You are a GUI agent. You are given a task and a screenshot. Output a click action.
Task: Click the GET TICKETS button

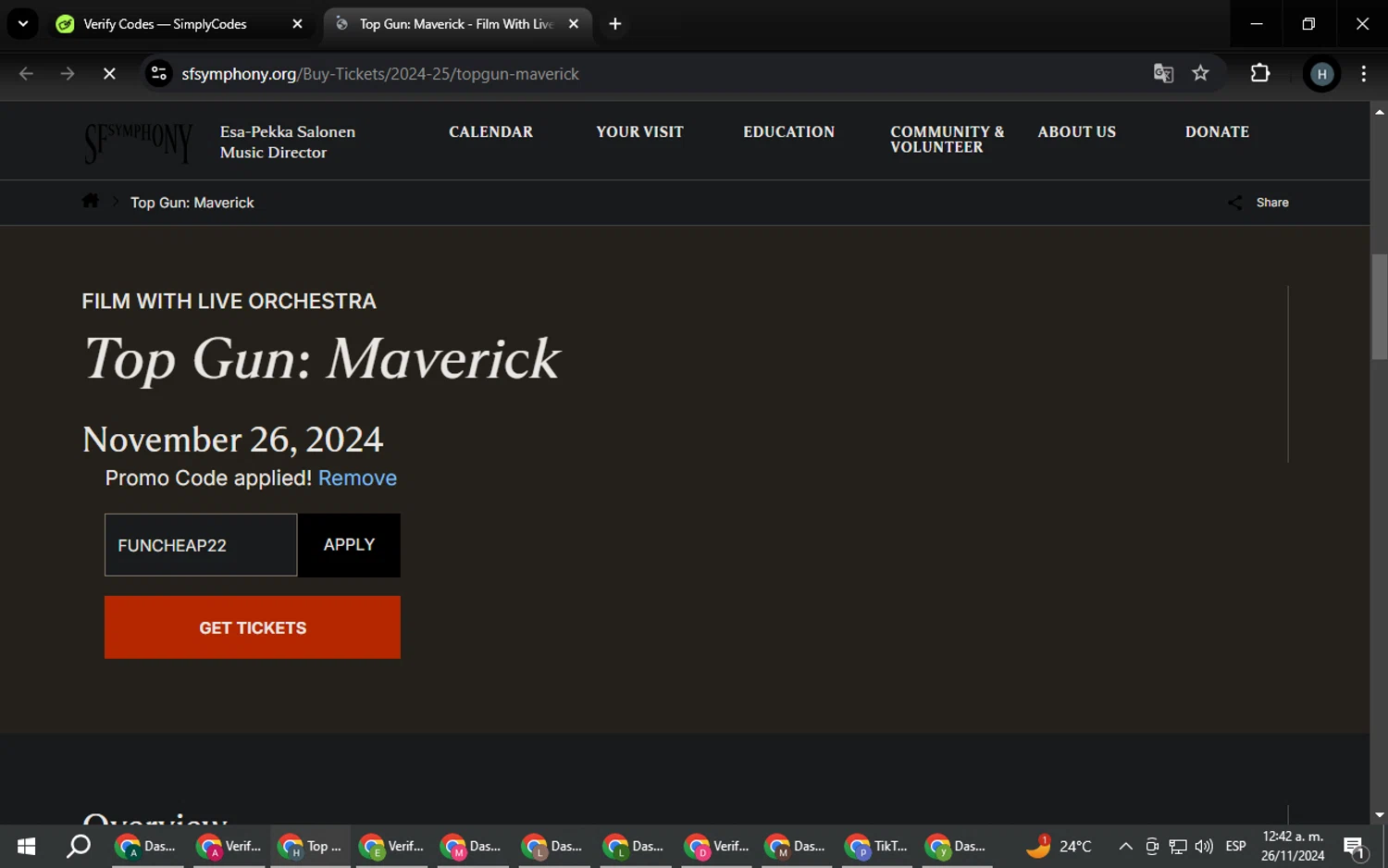click(x=253, y=627)
